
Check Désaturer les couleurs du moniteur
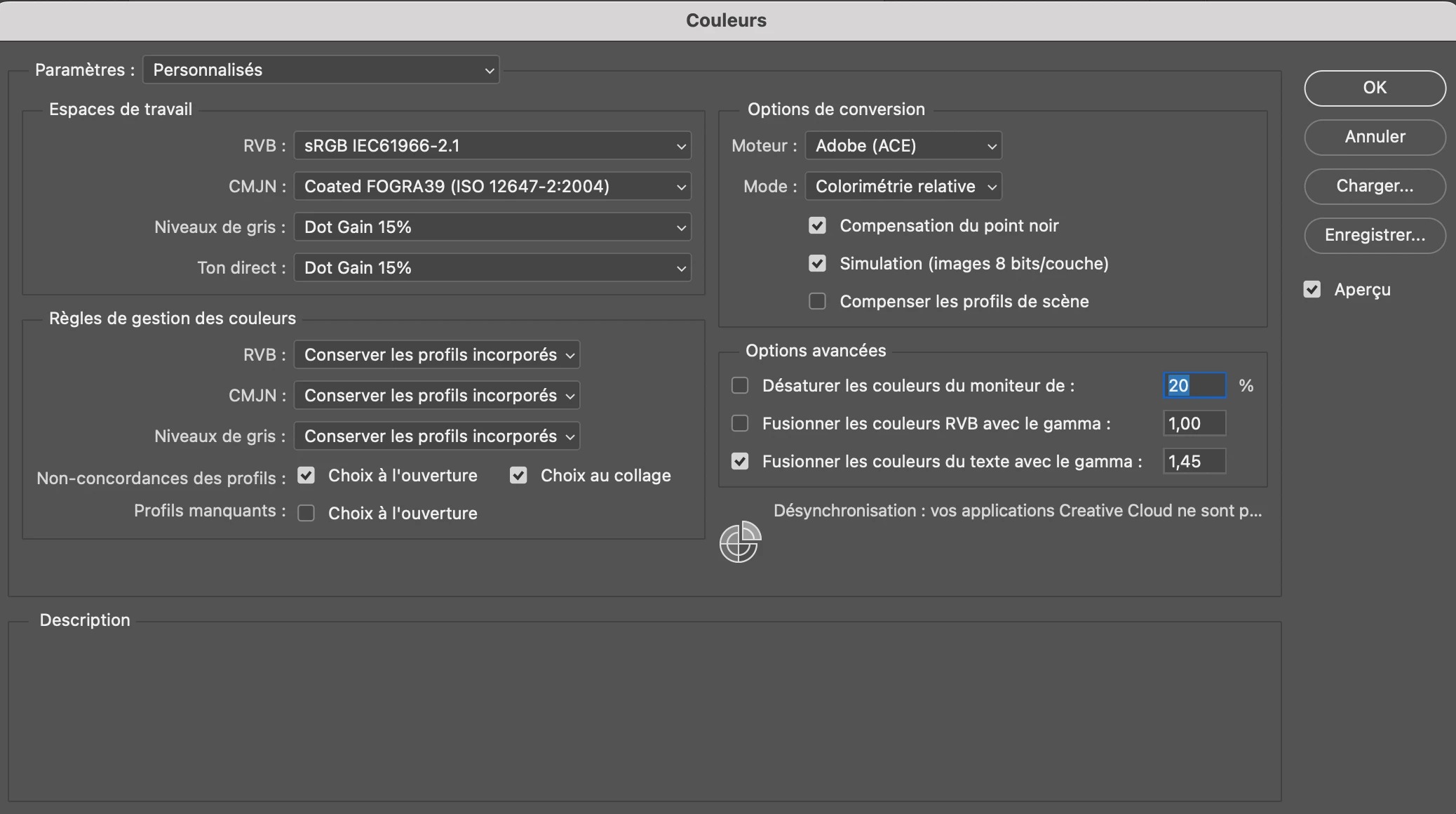pyautogui.click(x=740, y=386)
